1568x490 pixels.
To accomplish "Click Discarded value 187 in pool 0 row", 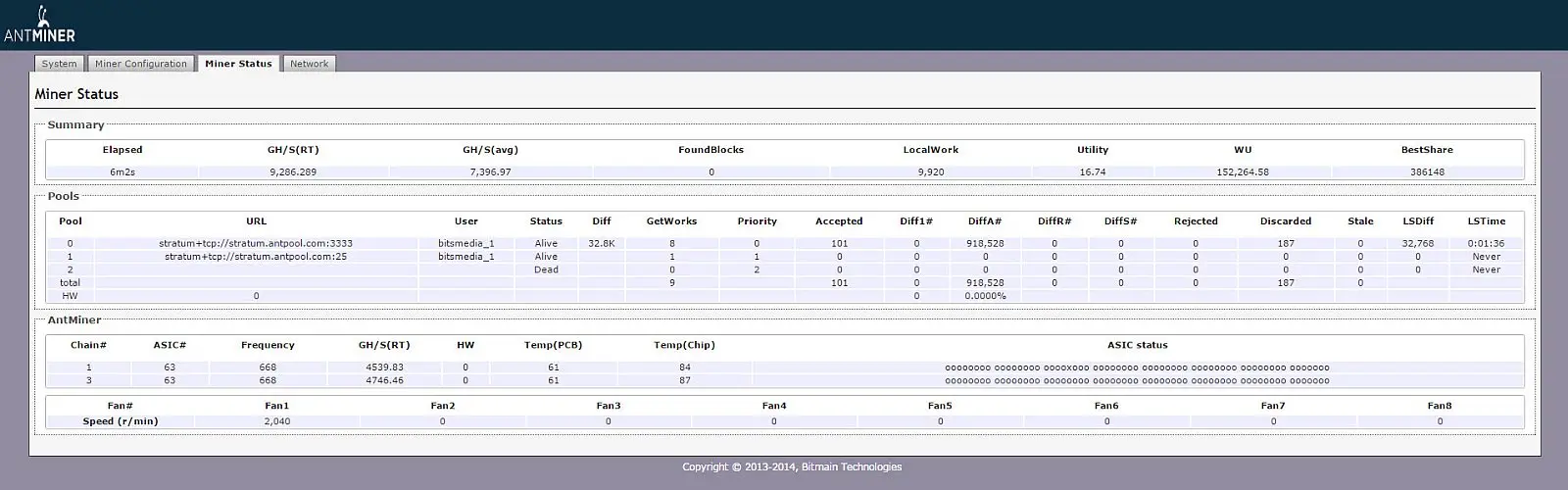I will click(x=1286, y=243).
